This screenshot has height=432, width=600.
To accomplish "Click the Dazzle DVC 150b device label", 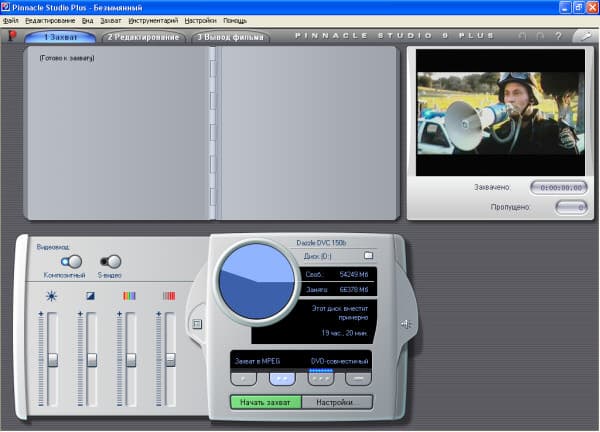I will [321, 243].
